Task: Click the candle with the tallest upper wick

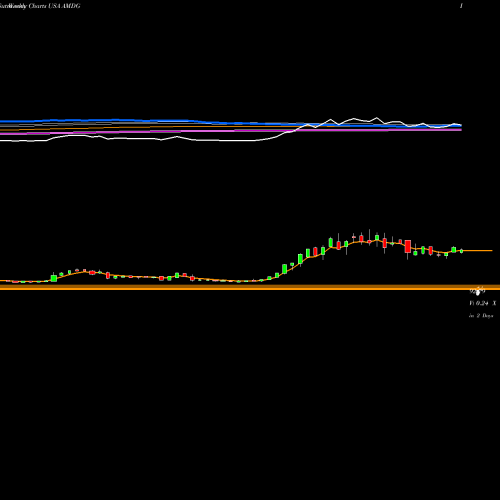Action: click(x=369, y=237)
